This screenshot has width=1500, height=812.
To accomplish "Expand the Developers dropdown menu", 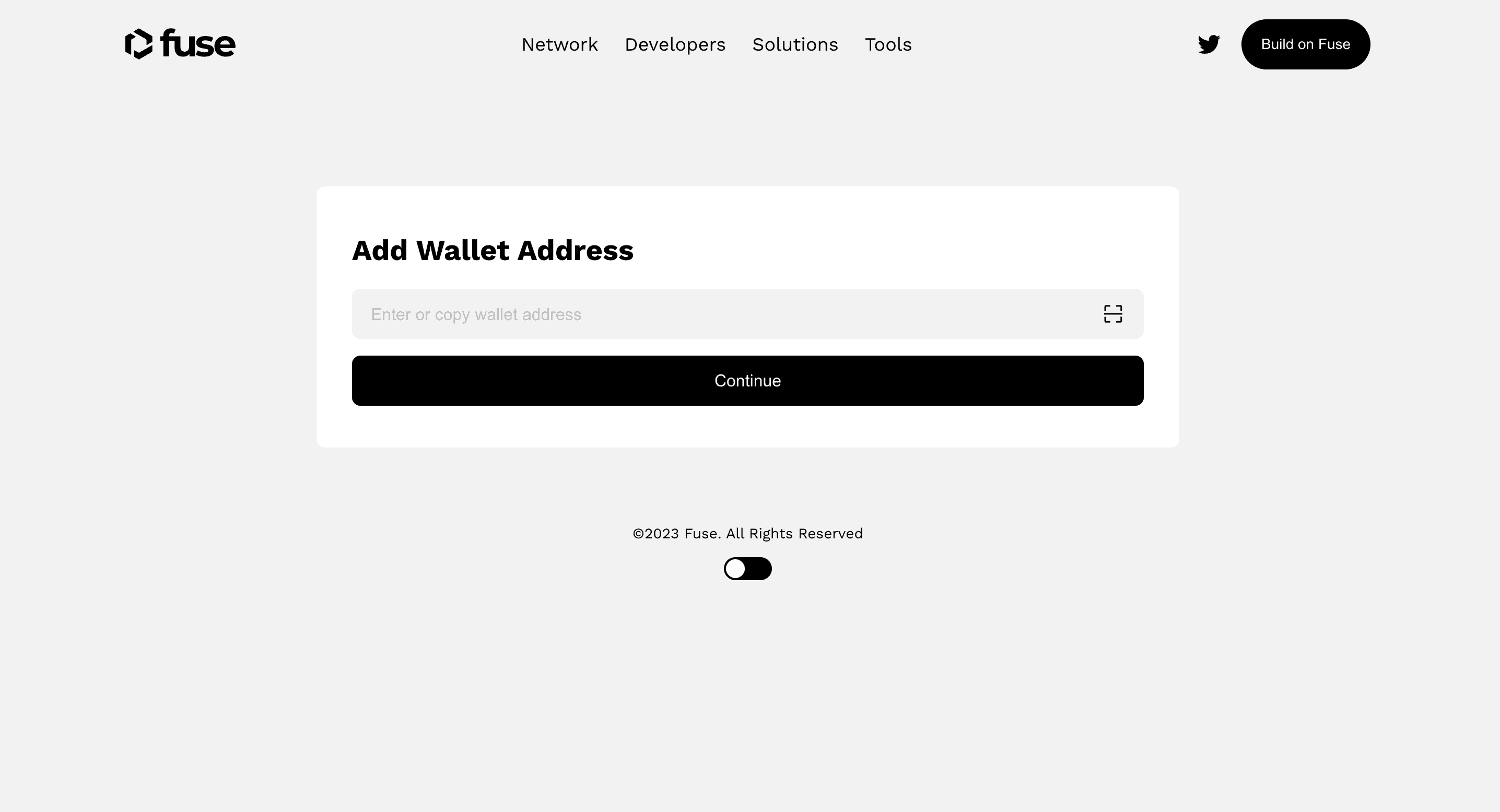I will click(x=675, y=44).
